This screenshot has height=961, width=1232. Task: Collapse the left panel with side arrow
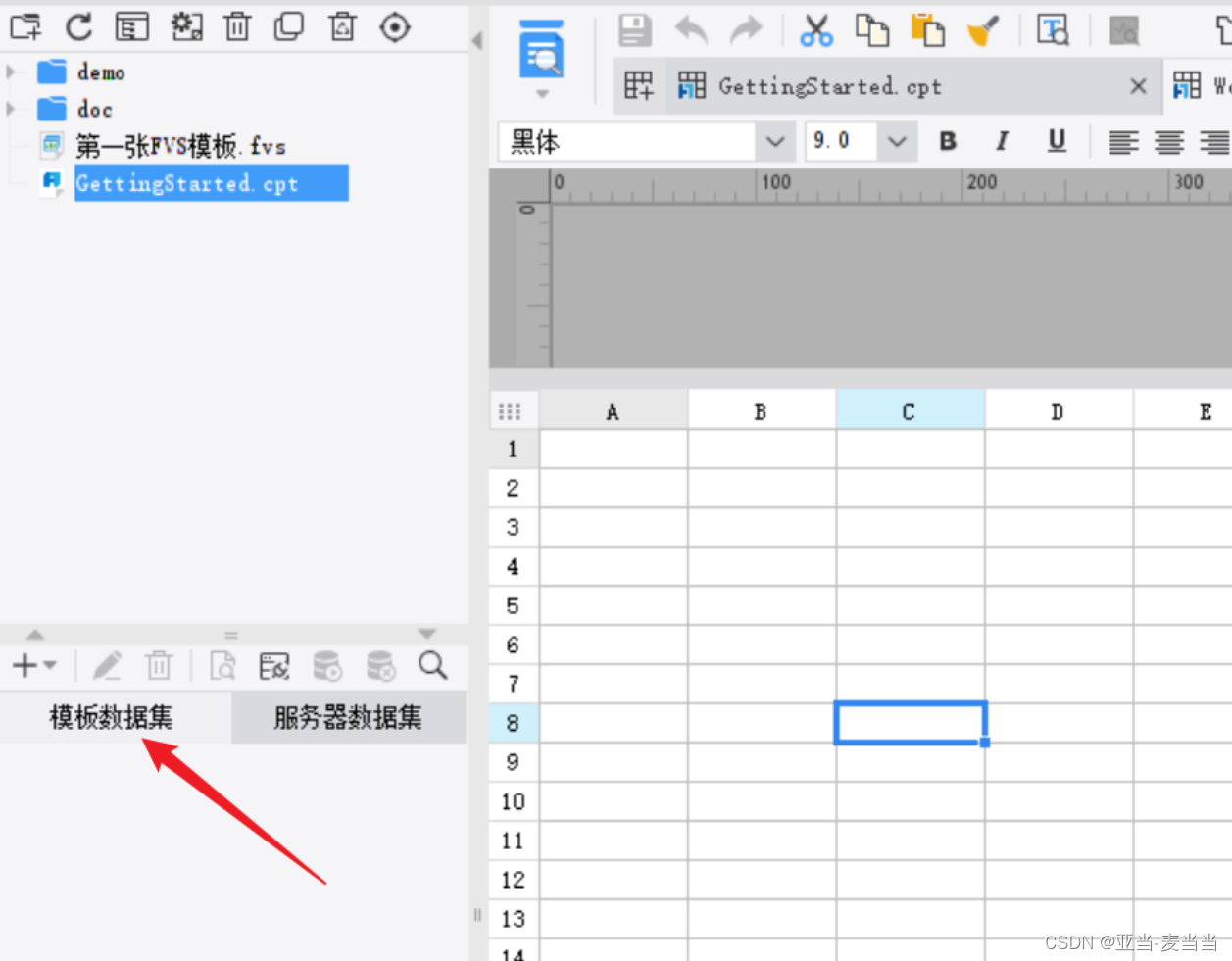(477, 41)
